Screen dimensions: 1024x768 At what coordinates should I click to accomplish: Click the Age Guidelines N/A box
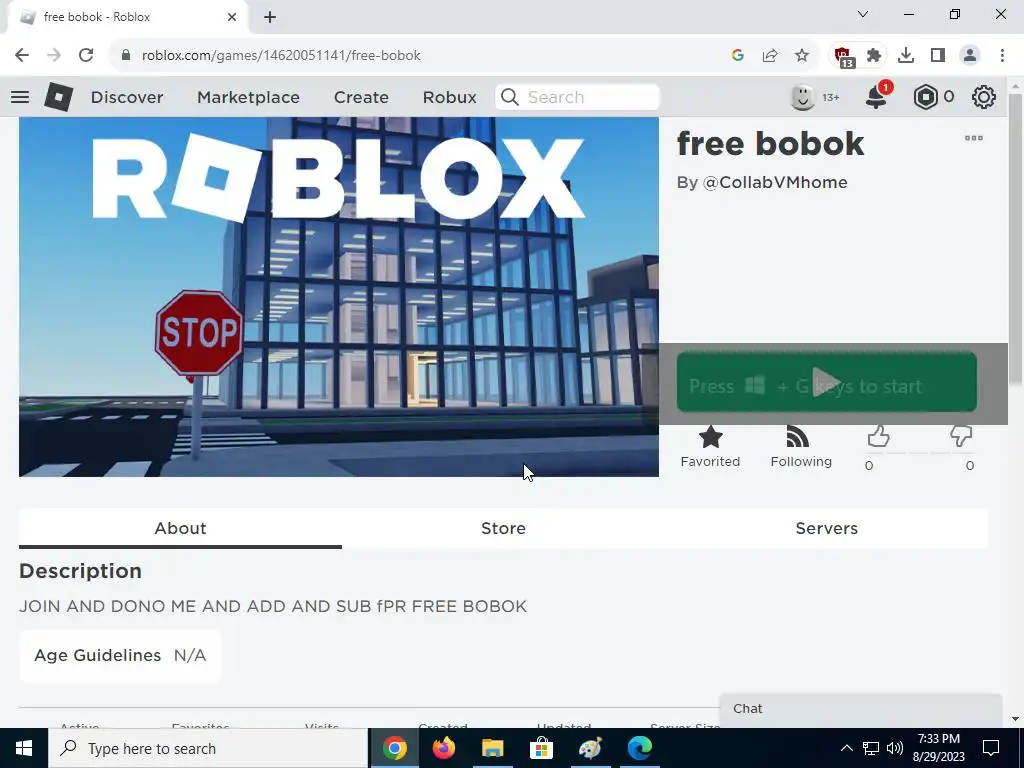(120, 656)
